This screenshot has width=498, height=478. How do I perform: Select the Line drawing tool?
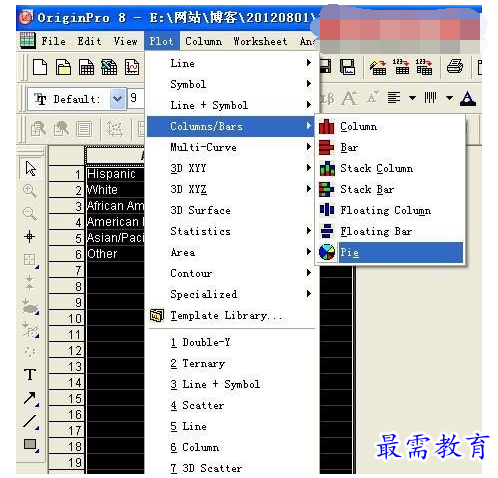[30, 422]
